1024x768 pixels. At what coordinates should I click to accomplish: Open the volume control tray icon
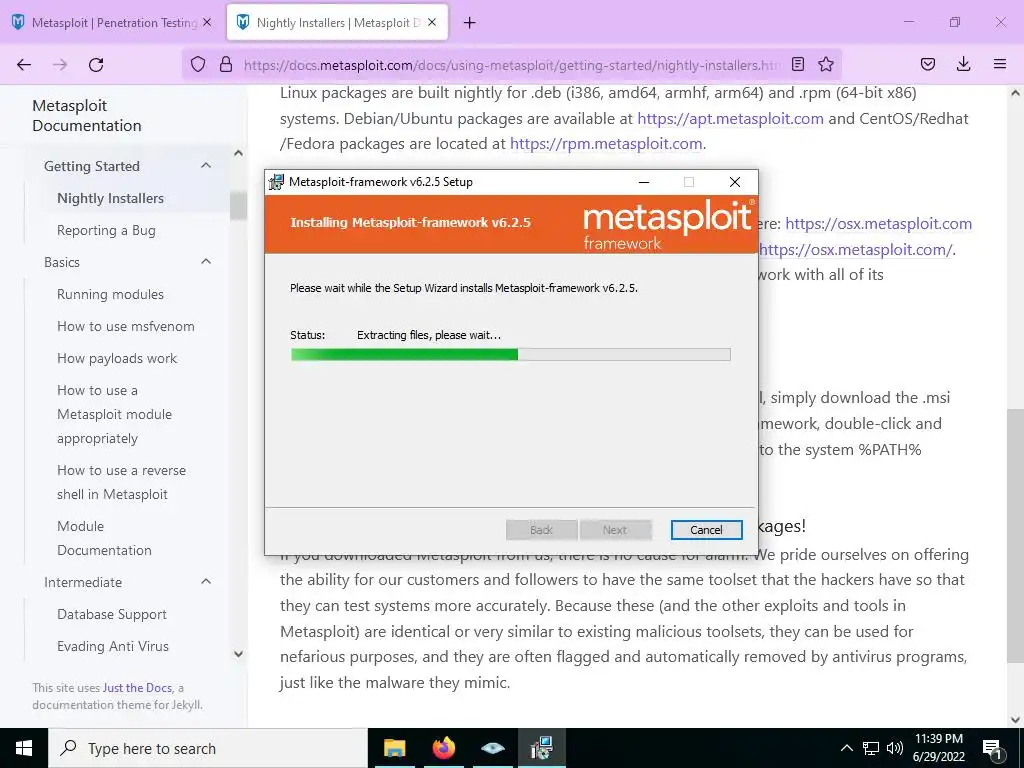pyautogui.click(x=895, y=748)
